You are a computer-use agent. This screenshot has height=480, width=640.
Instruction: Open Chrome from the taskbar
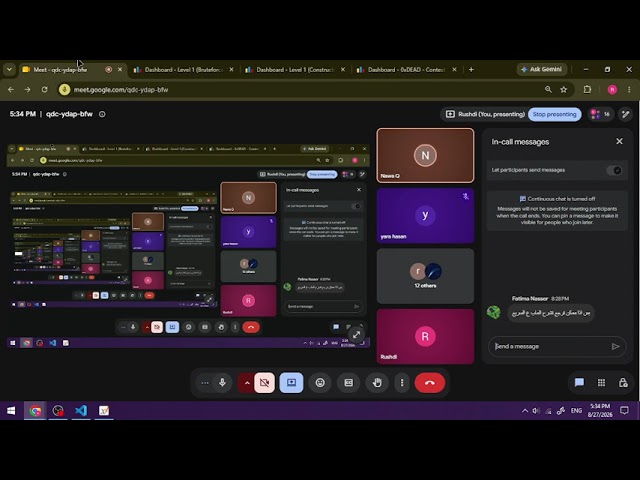[35, 411]
